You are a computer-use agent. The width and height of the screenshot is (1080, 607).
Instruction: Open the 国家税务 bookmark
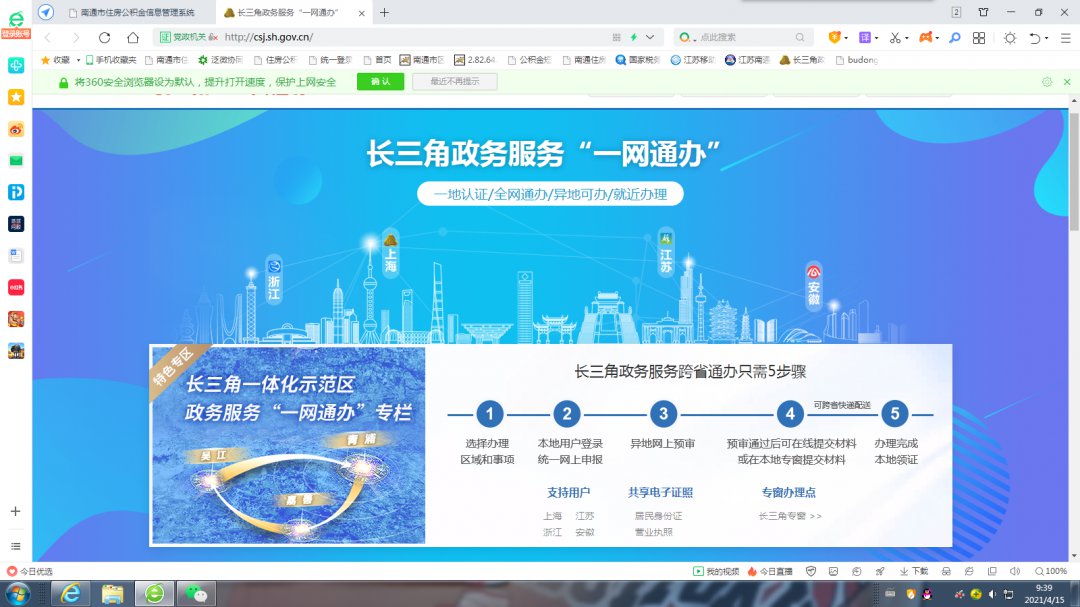tap(638, 60)
